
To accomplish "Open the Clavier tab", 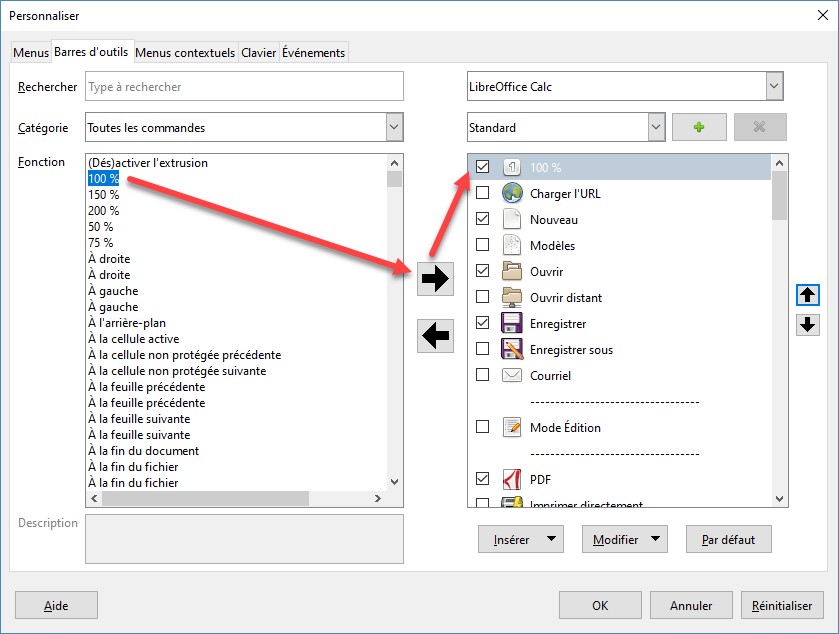I will pos(259,53).
